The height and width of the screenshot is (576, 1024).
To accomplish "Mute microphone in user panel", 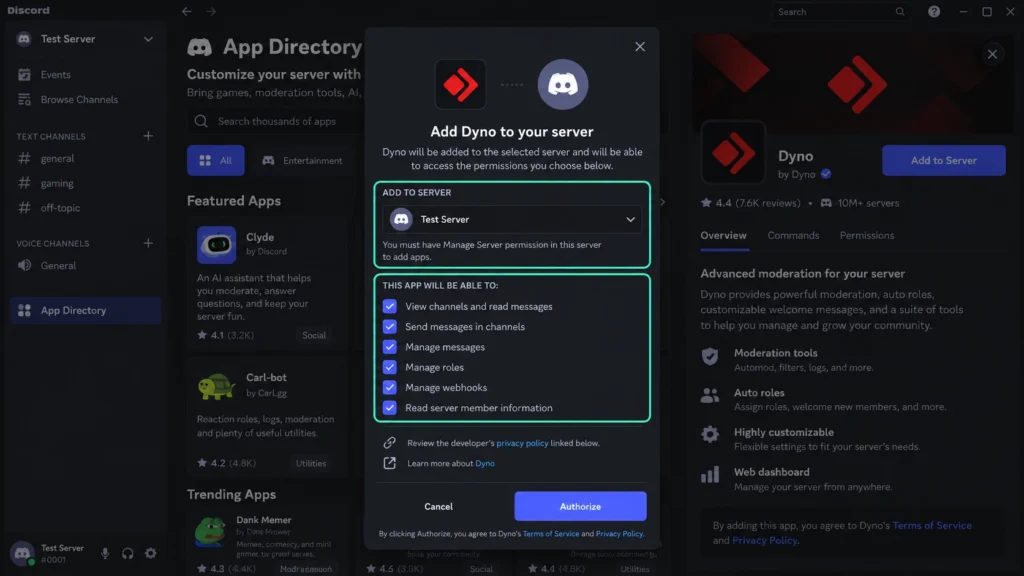I will click(104, 553).
